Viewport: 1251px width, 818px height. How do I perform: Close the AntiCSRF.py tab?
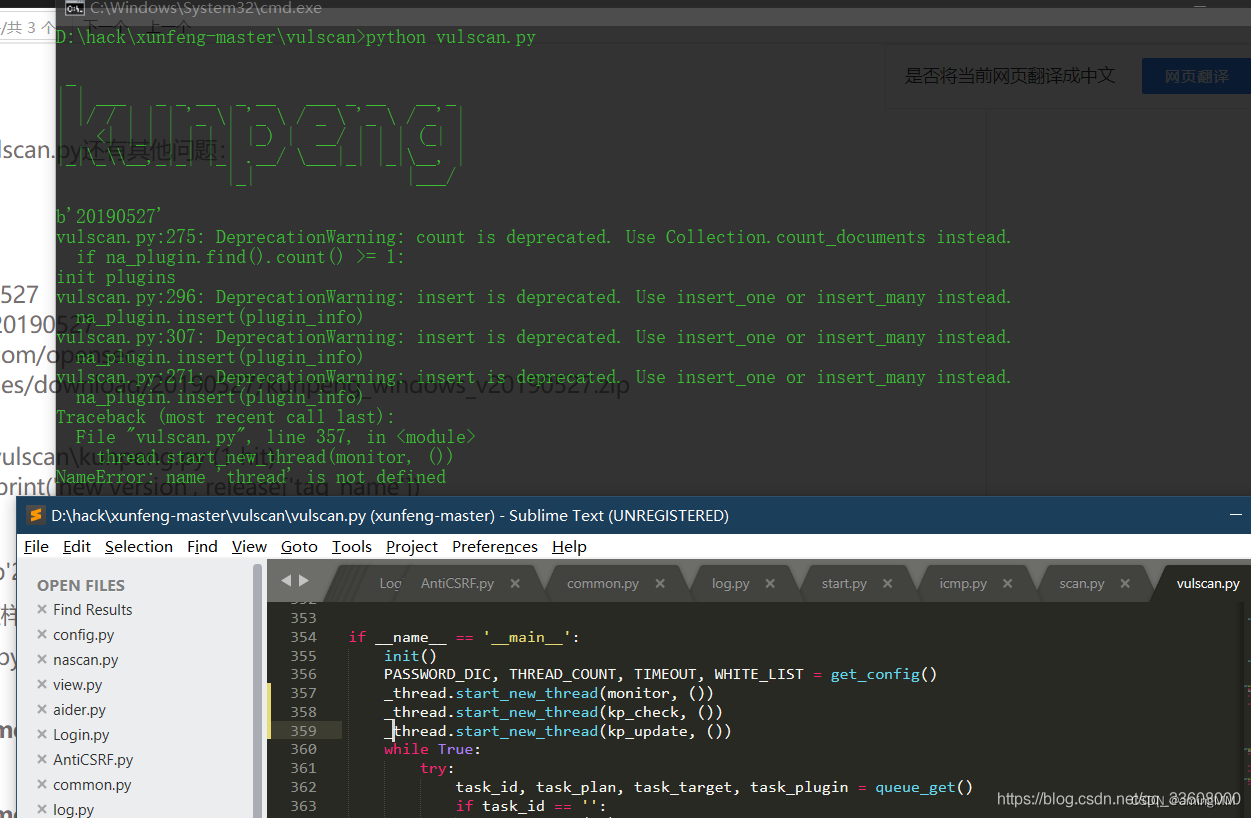(515, 583)
